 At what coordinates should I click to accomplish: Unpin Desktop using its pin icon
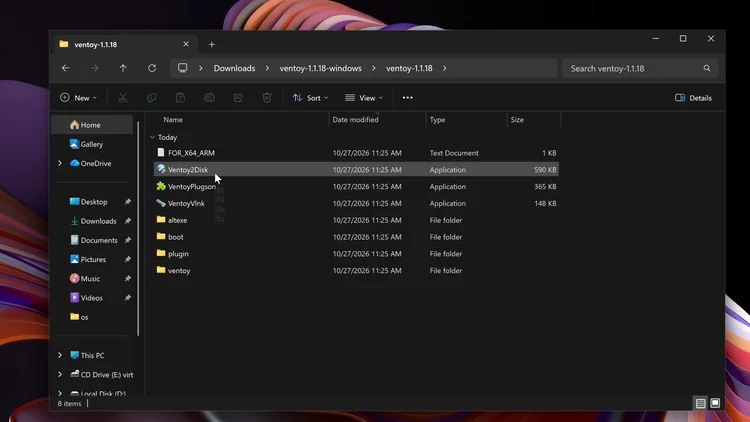128,202
